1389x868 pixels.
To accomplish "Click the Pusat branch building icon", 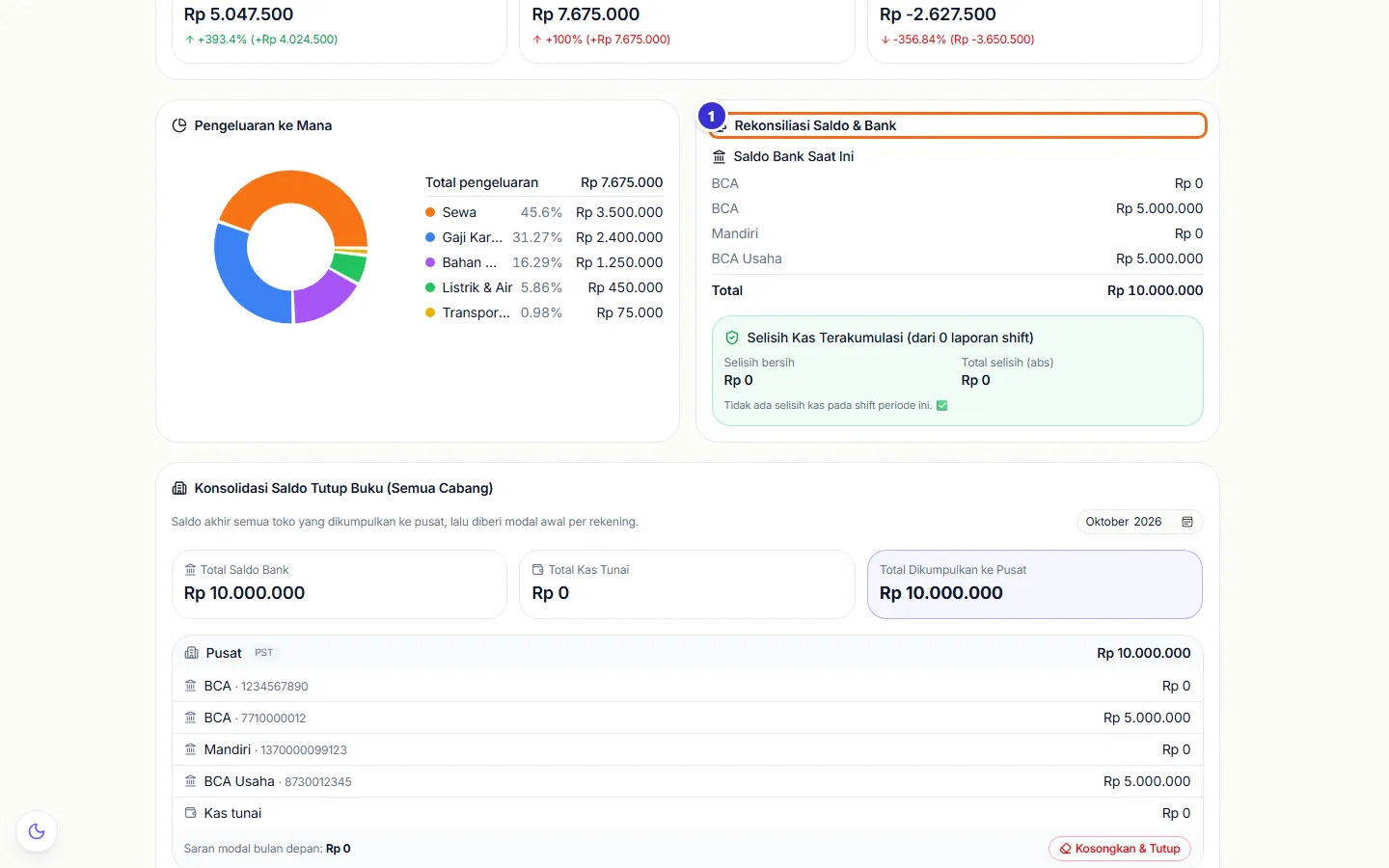I will coord(191,653).
